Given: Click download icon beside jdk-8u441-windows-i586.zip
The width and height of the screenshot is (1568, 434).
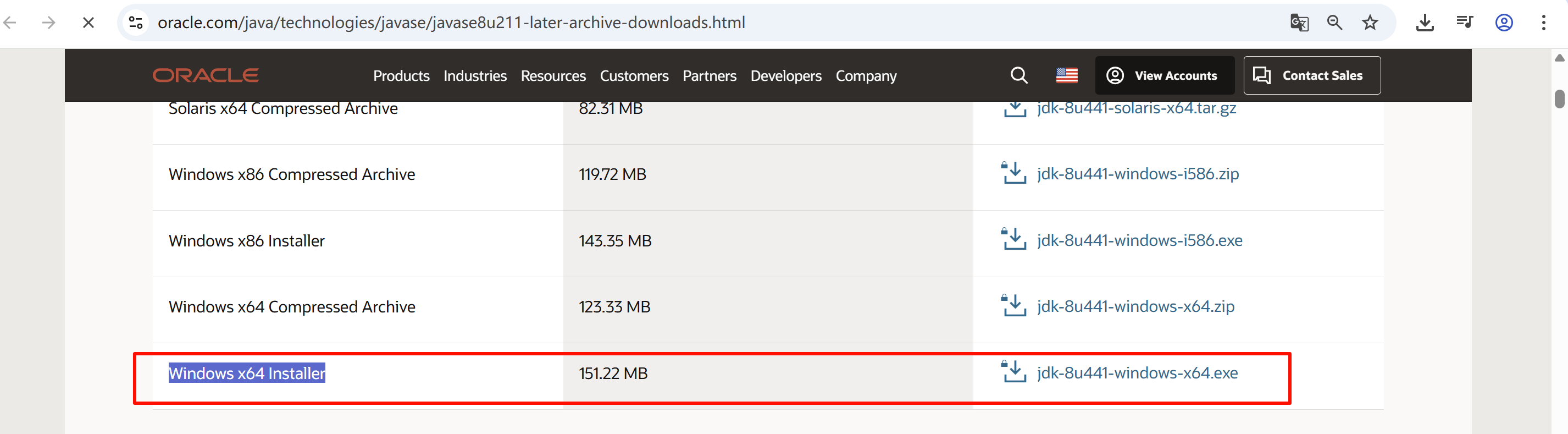Looking at the screenshot, I should point(1014,173).
